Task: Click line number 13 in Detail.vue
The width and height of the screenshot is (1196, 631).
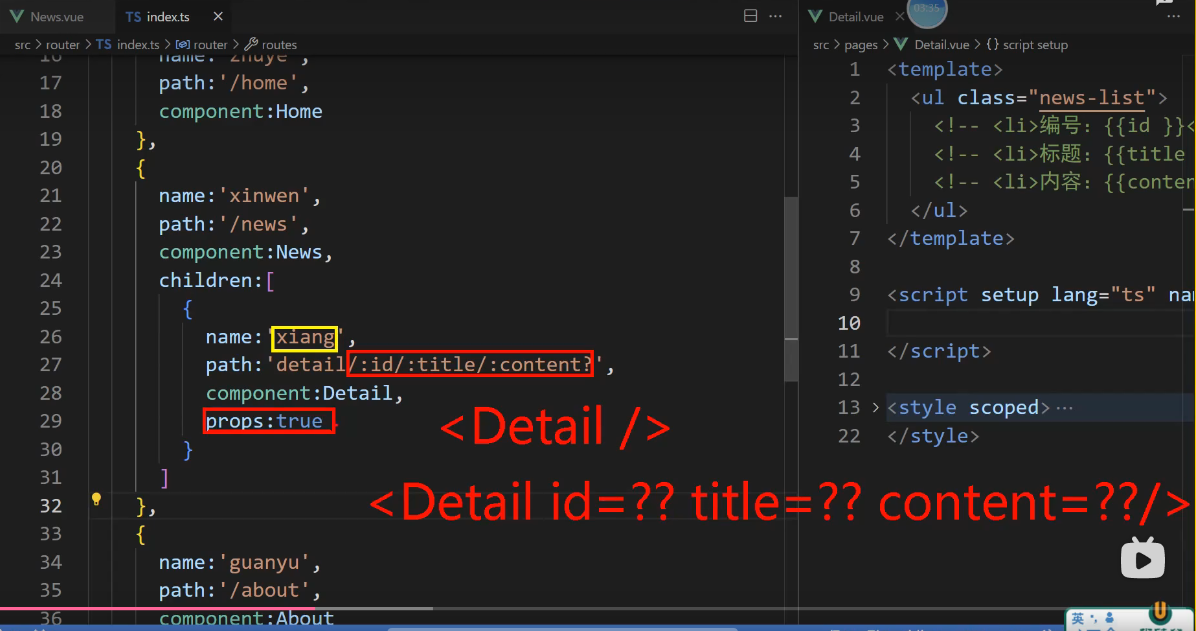Action: 848,407
